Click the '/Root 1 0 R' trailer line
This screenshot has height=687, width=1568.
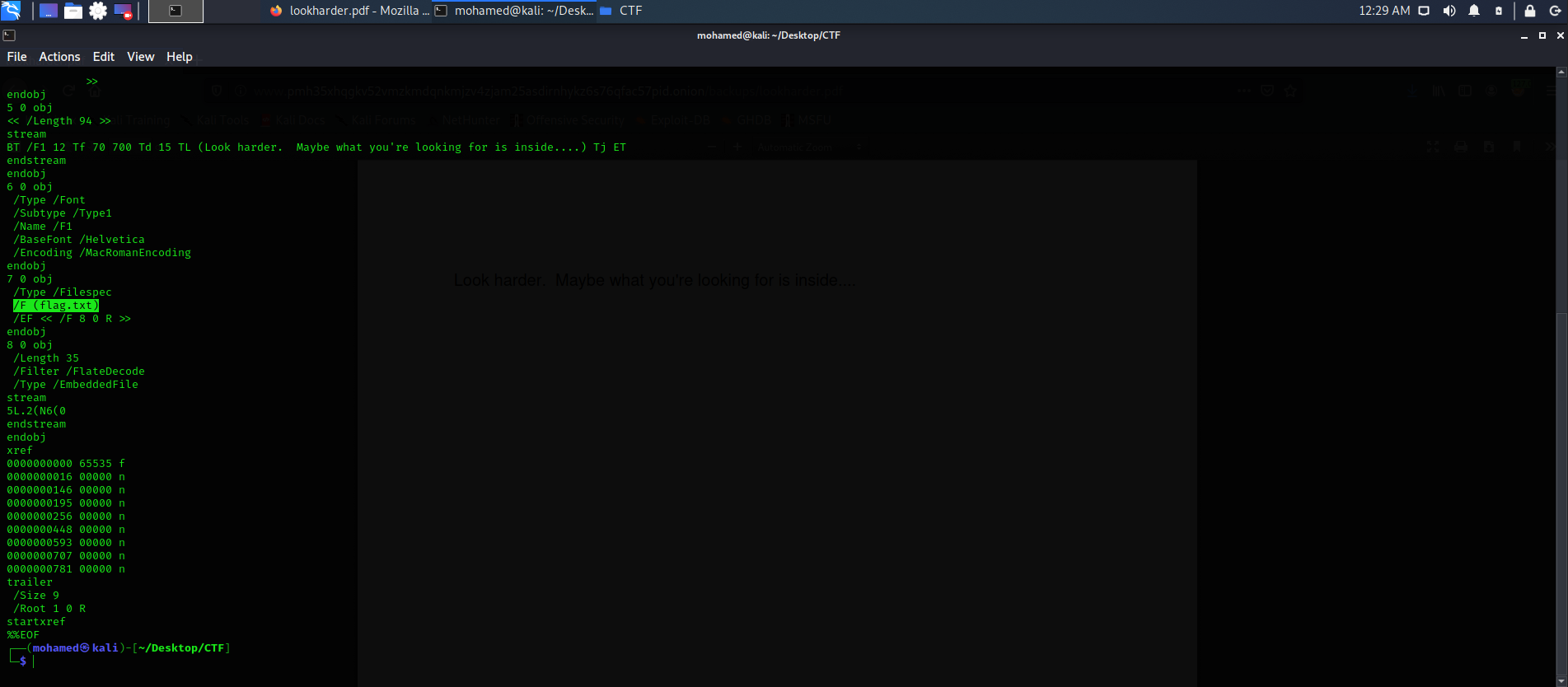tap(49, 609)
